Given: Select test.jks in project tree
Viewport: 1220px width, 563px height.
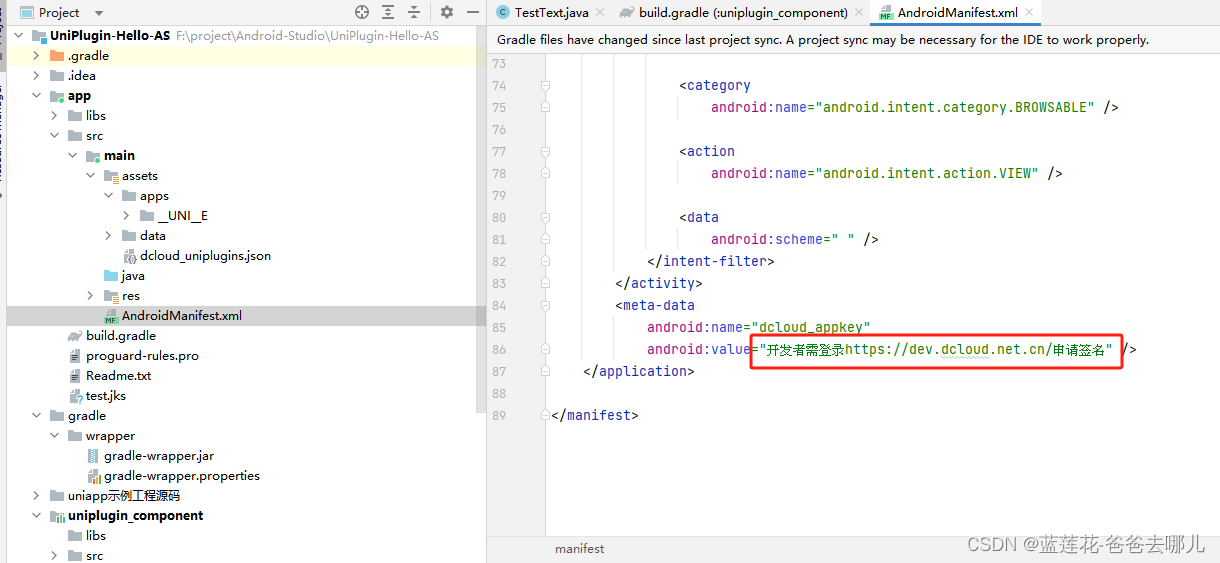Looking at the screenshot, I should click(105, 396).
